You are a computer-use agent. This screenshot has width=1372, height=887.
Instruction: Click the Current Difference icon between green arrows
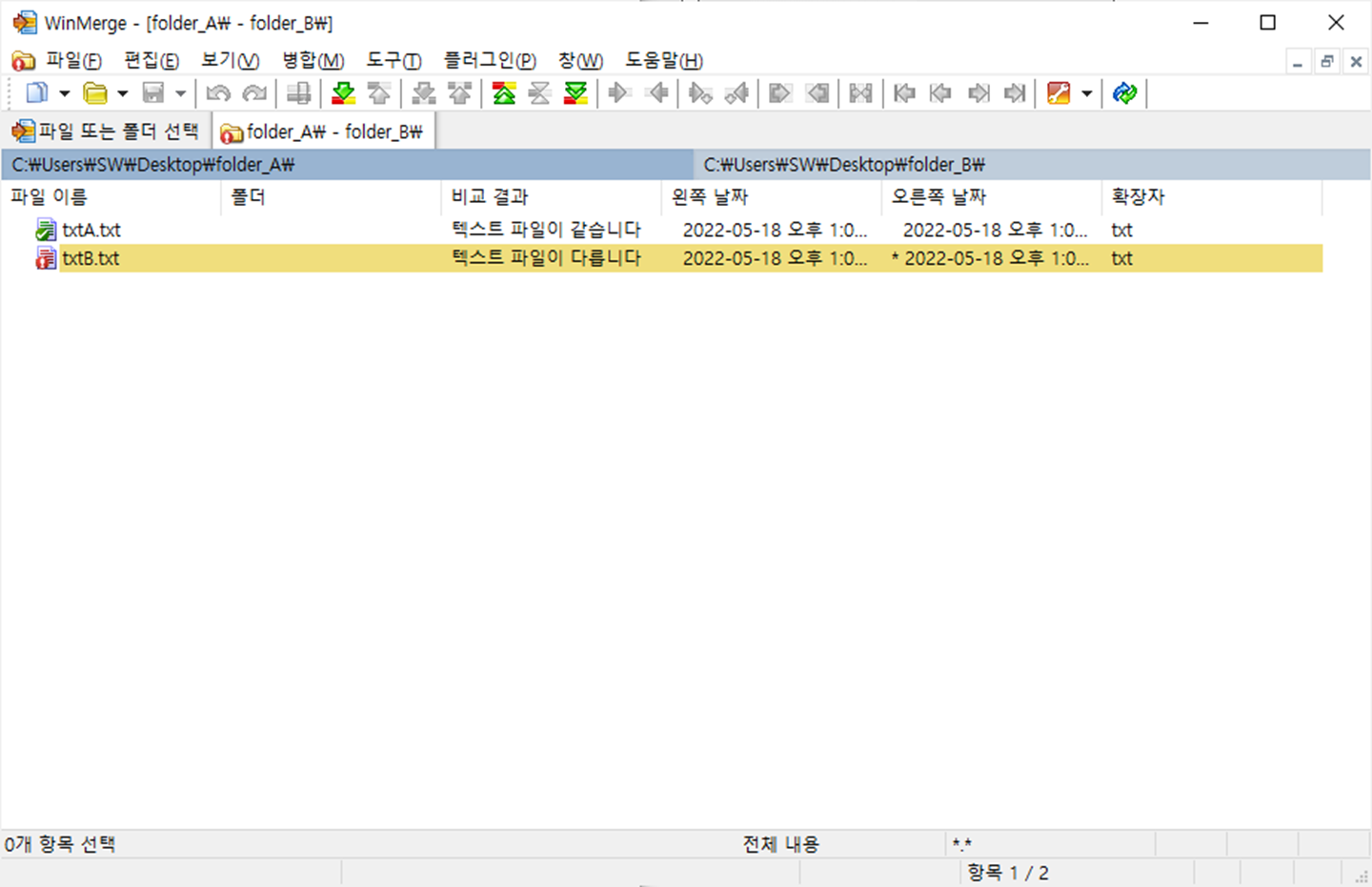coord(539,92)
